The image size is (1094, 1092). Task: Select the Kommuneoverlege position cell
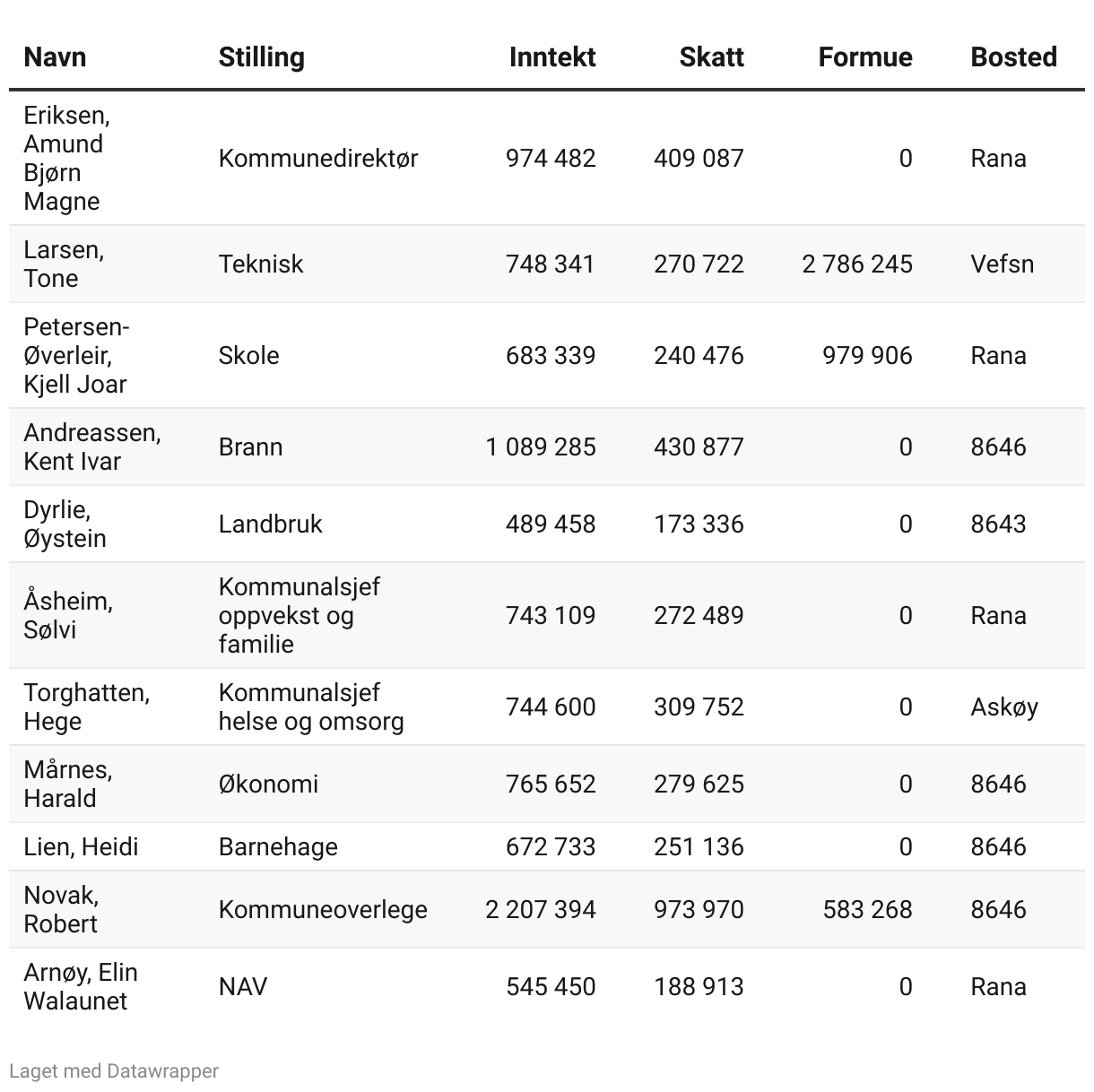pos(323,910)
